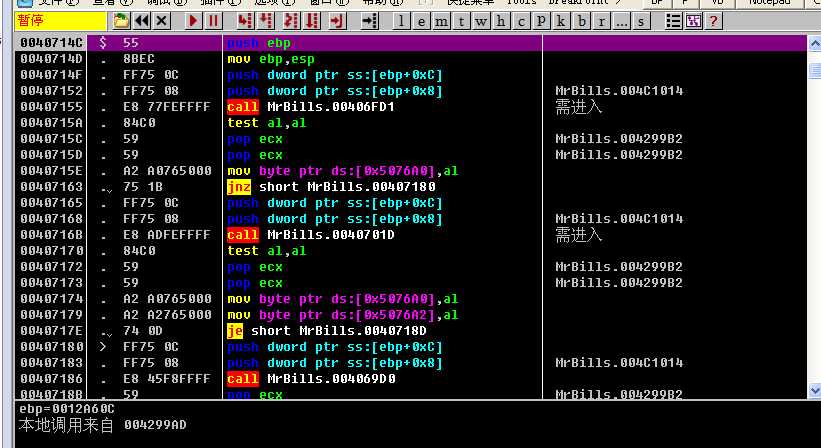This screenshot has height=448, width=821.
Task: Show Executable modules via the 'e' button
Action: [421, 21]
